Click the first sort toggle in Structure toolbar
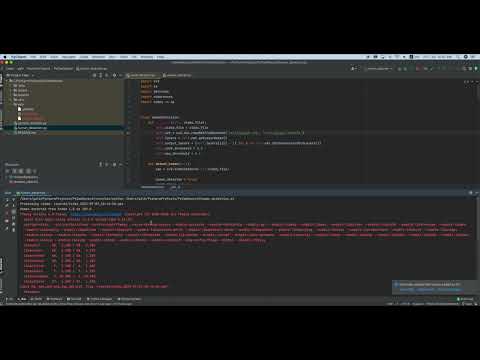This screenshot has height=360, width=480. pyautogui.click(x=8, y=171)
